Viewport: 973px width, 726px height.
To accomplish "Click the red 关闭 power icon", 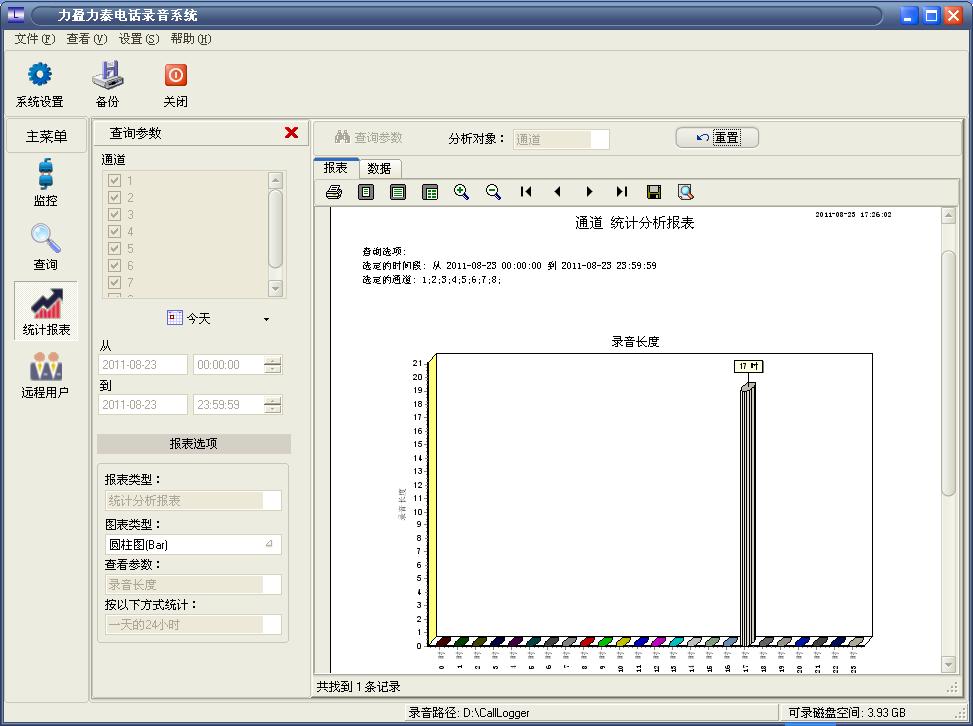I will pyautogui.click(x=175, y=76).
